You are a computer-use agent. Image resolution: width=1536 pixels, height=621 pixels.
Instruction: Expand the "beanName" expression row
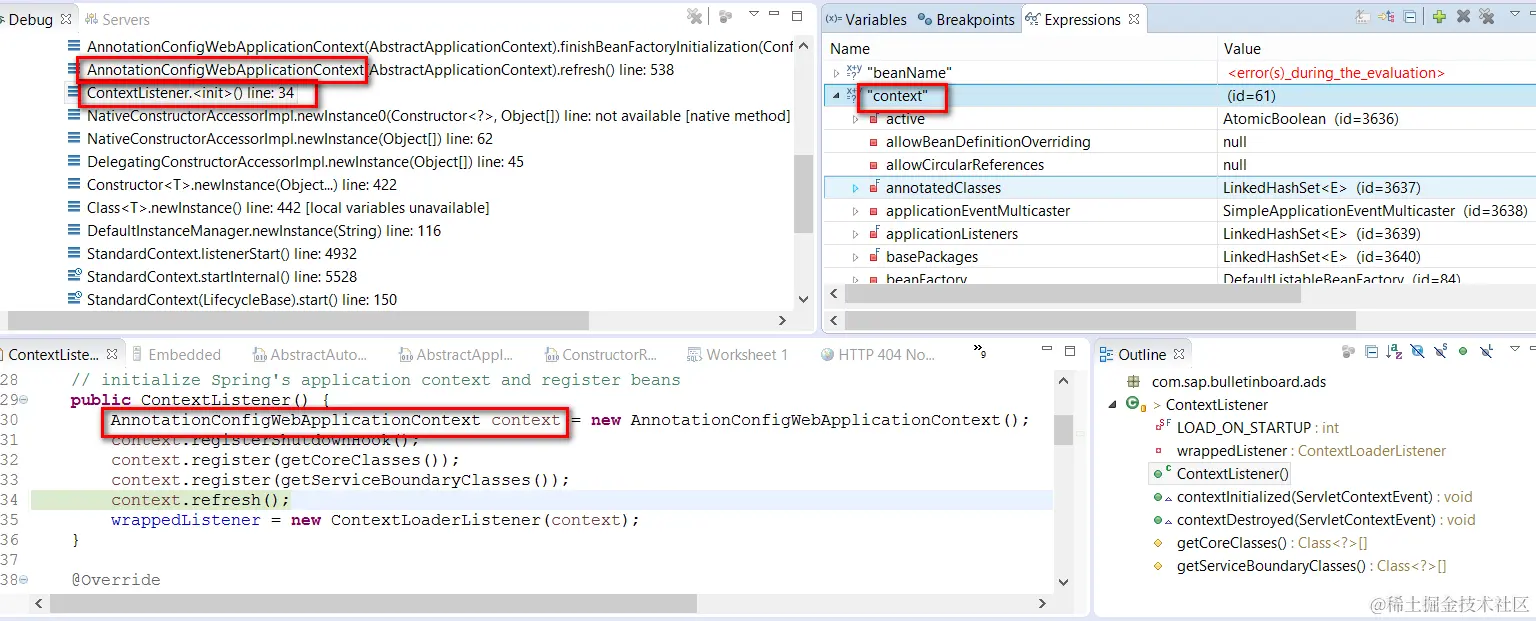click(837, 73)
